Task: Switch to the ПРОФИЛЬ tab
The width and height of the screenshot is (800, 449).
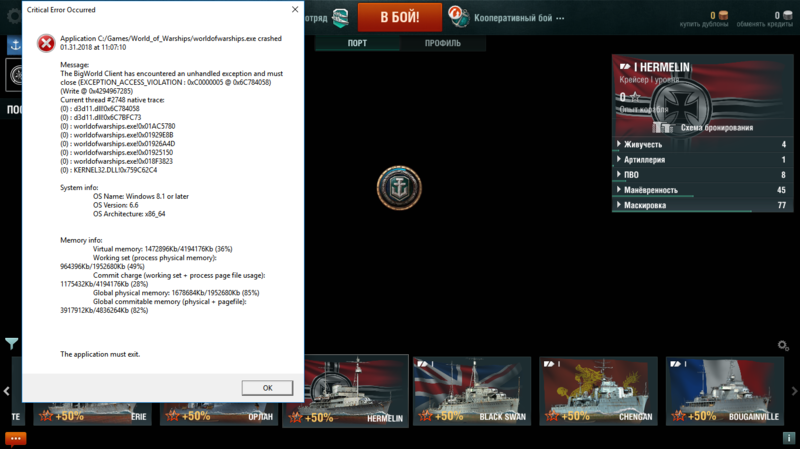Action: (x=443, y=43)
